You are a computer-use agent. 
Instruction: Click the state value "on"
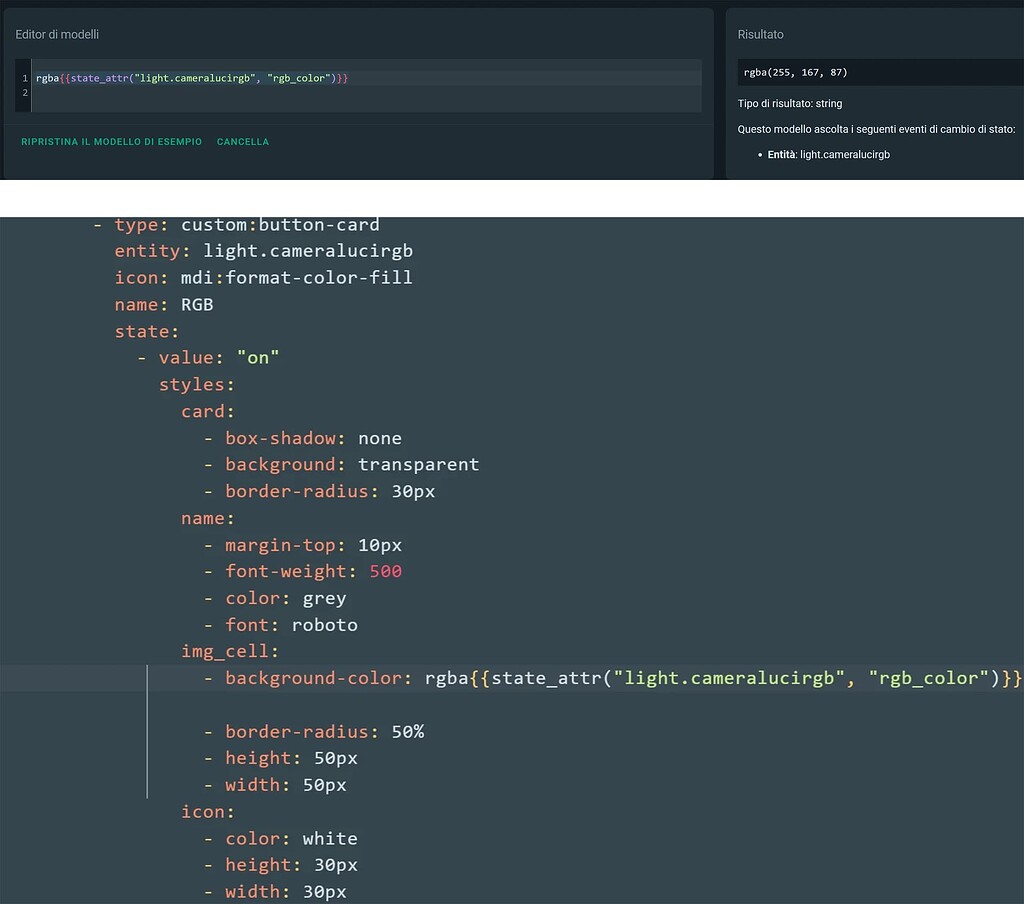click(x=260, y=357)
